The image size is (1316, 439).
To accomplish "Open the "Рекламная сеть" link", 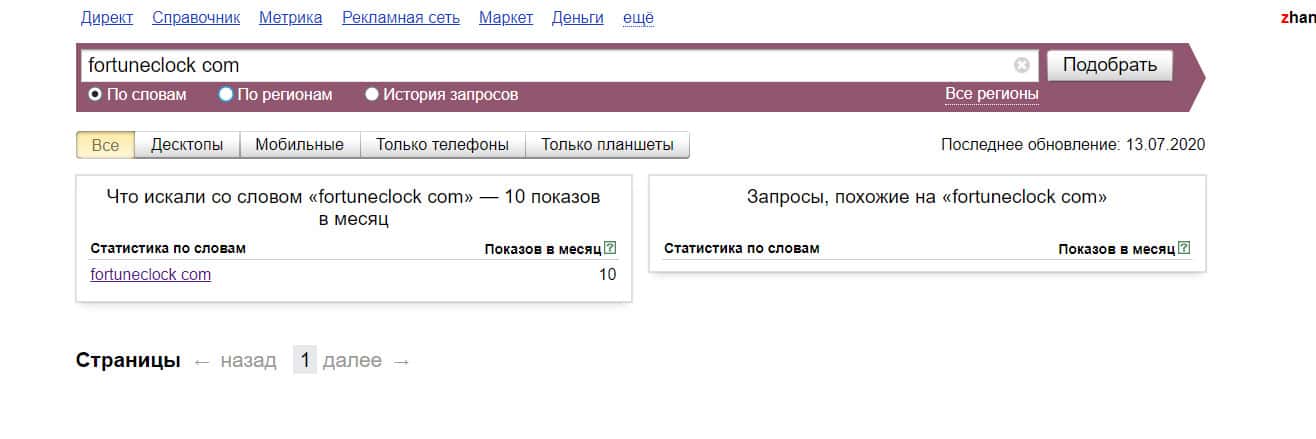I will 400,18.
